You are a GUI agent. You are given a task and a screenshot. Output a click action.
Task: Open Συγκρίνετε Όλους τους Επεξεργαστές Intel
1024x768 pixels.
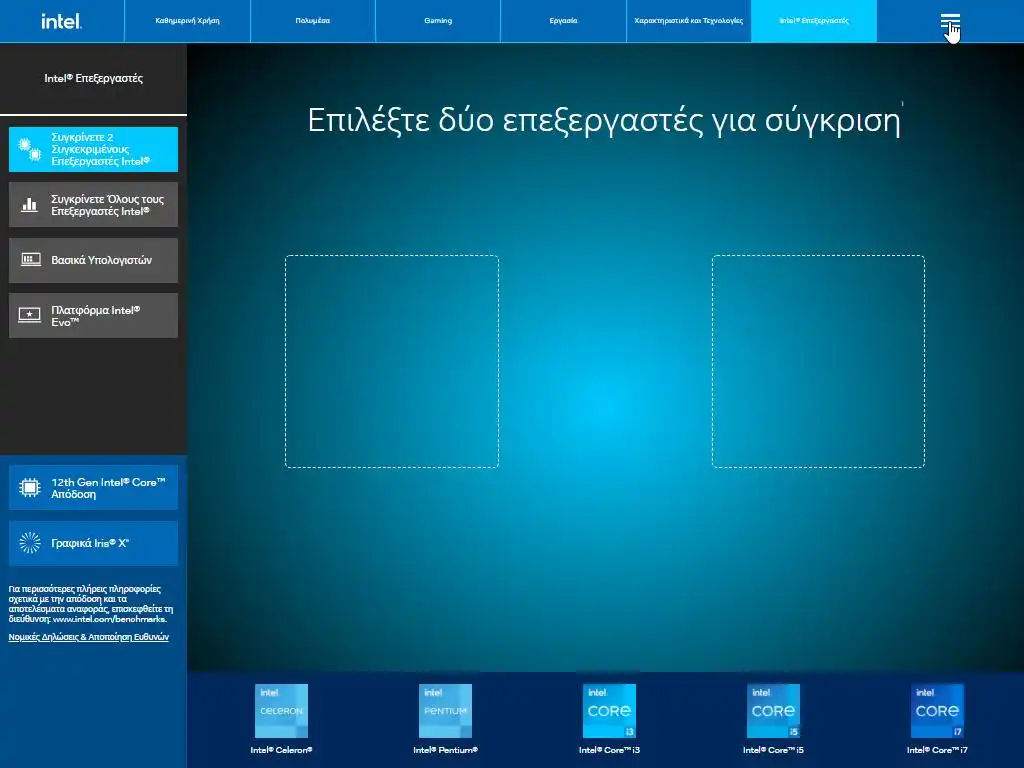[x=93, y=205]
